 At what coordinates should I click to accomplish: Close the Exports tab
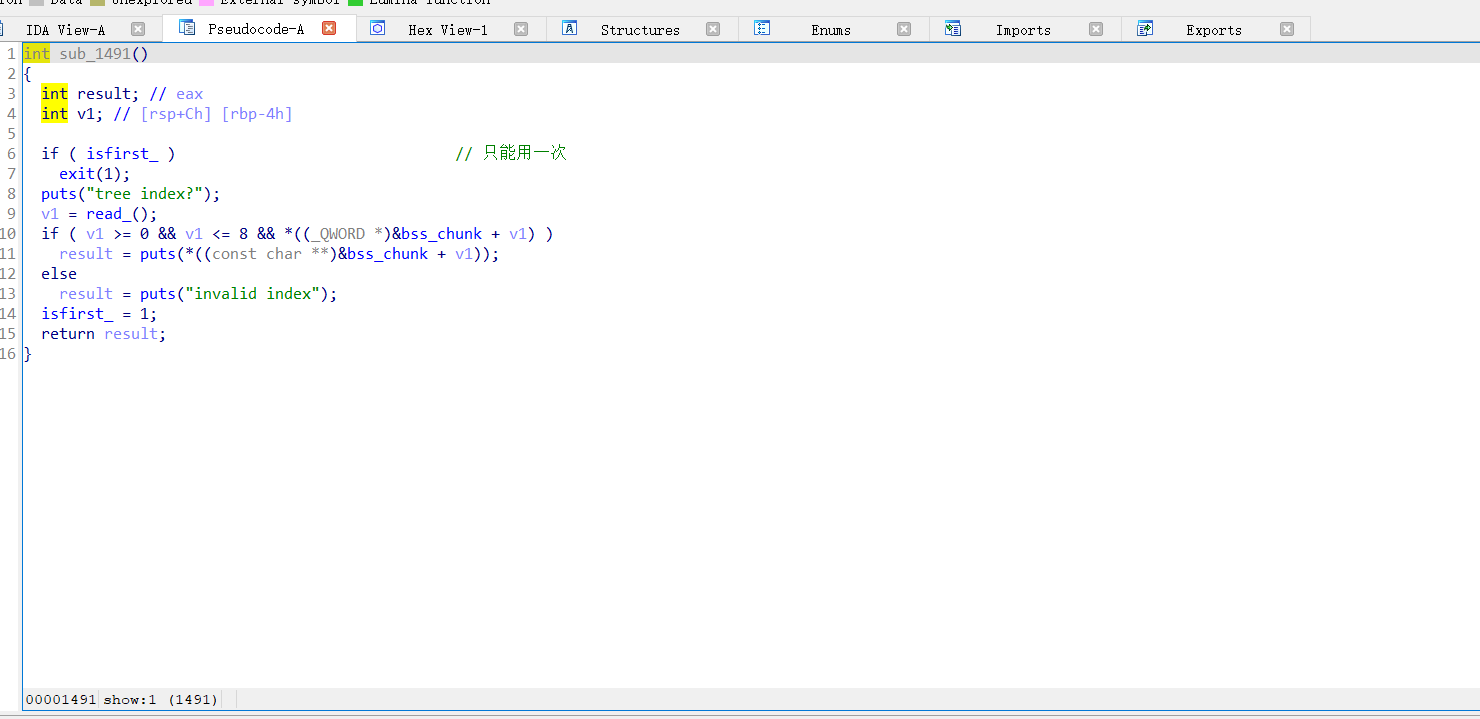pyautogui.click(x=1287, y=29)
